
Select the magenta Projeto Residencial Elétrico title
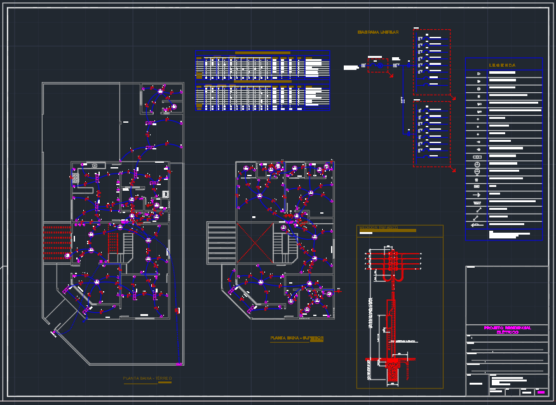pos(507,330)
